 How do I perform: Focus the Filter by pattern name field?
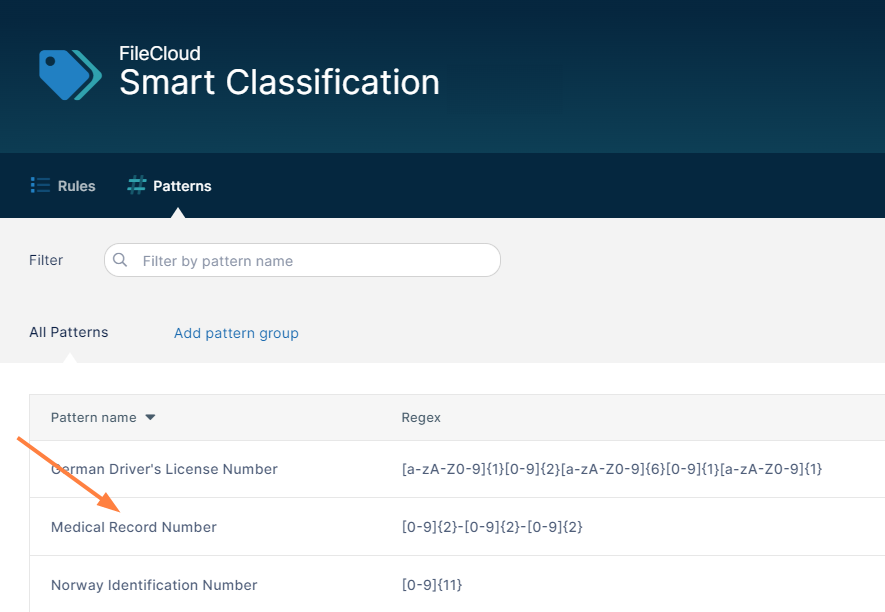pyautogui.click(x=302, y=260)
